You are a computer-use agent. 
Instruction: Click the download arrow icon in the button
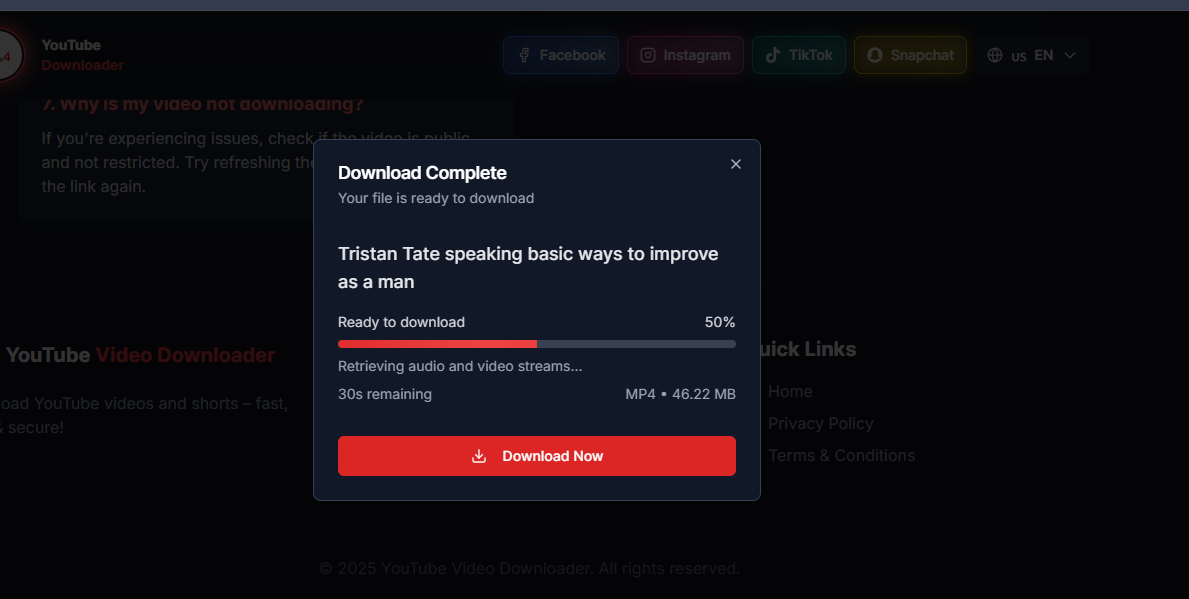479,456
